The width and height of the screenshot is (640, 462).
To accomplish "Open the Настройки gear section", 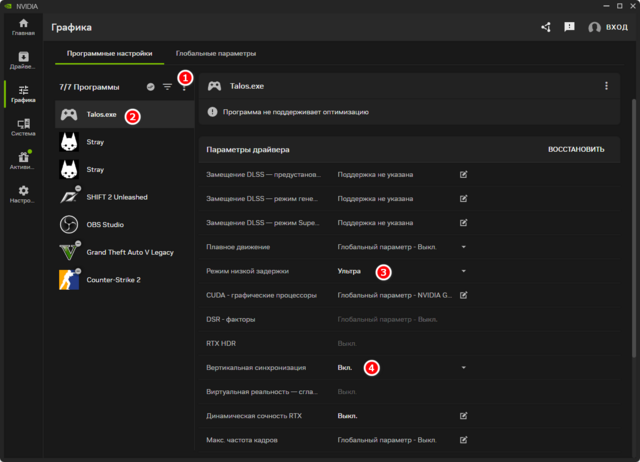I will tap(23, 194).
